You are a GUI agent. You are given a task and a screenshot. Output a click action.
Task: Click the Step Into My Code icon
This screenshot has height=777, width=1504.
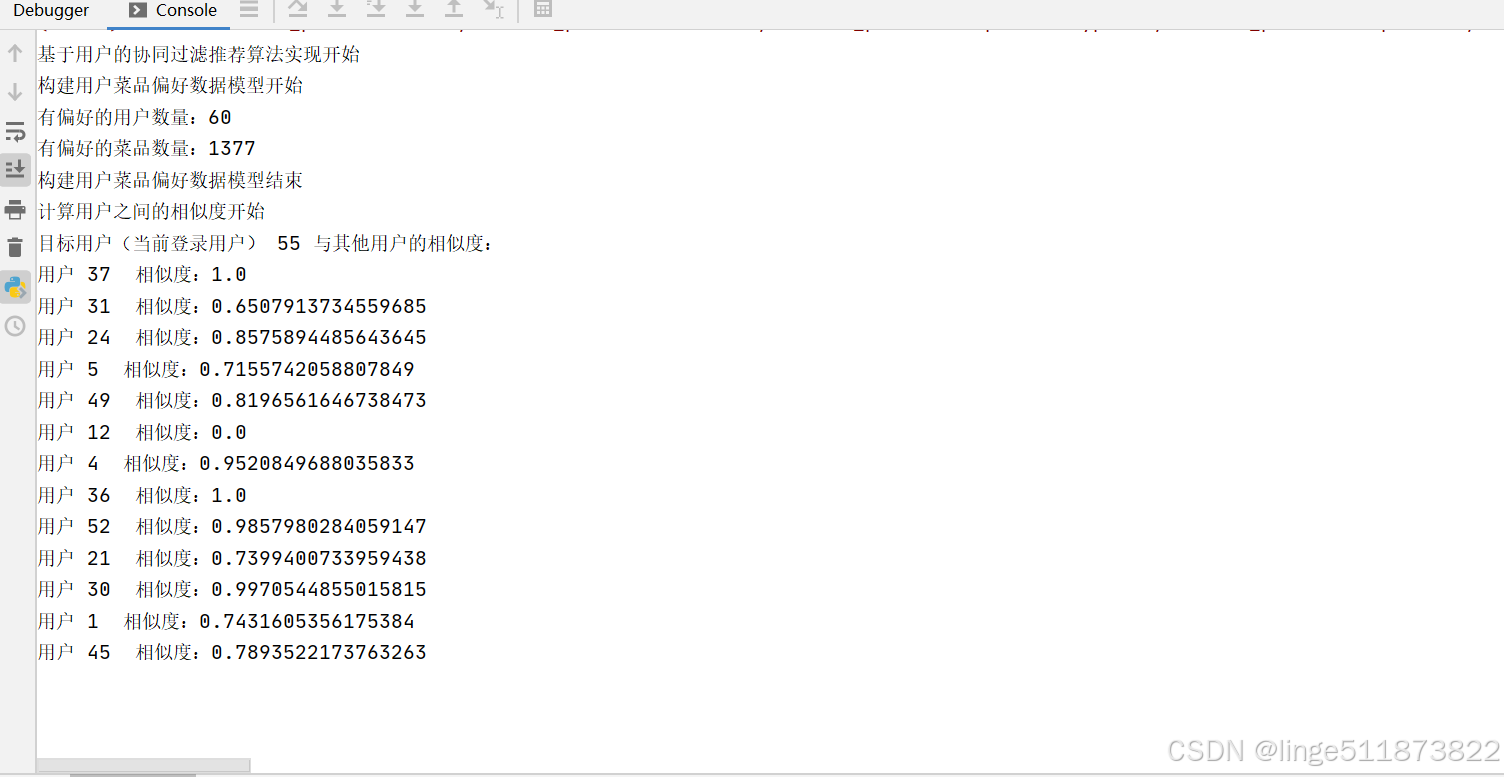tap(376, 9)
